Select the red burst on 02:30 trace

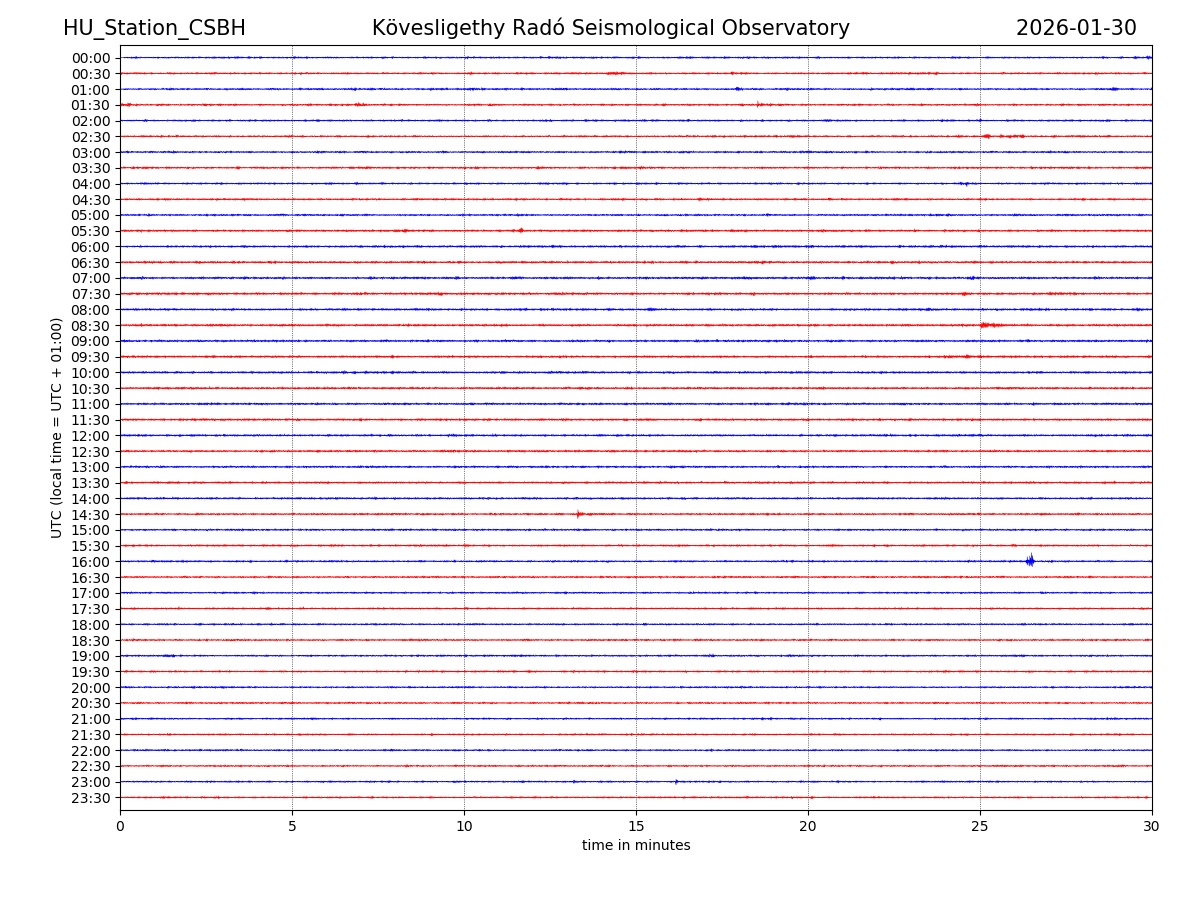[x=1000, y=136]
